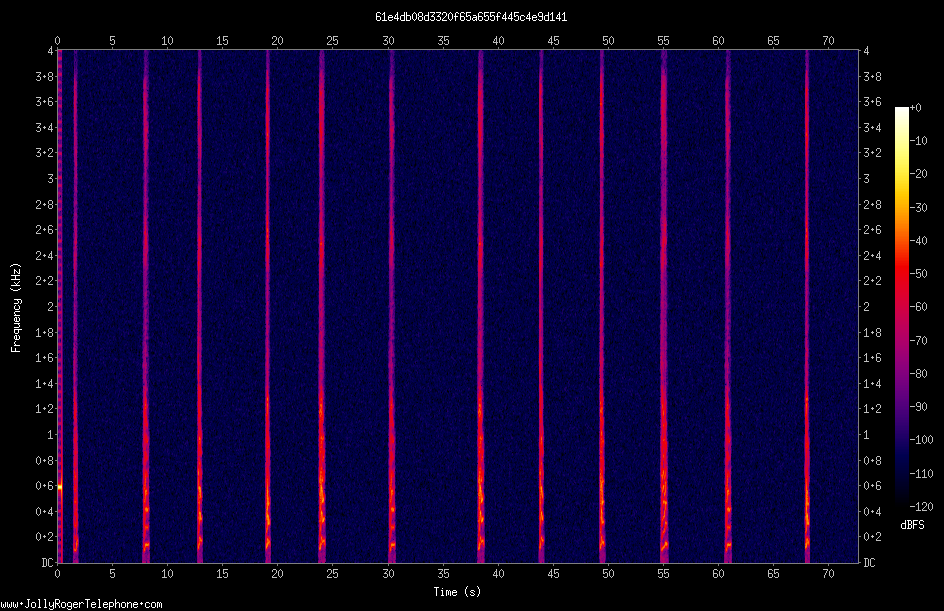Click the 4 label on the right frequency axis
The height and width of the screenshot is (611, 944).
click(x=866, y=51)
